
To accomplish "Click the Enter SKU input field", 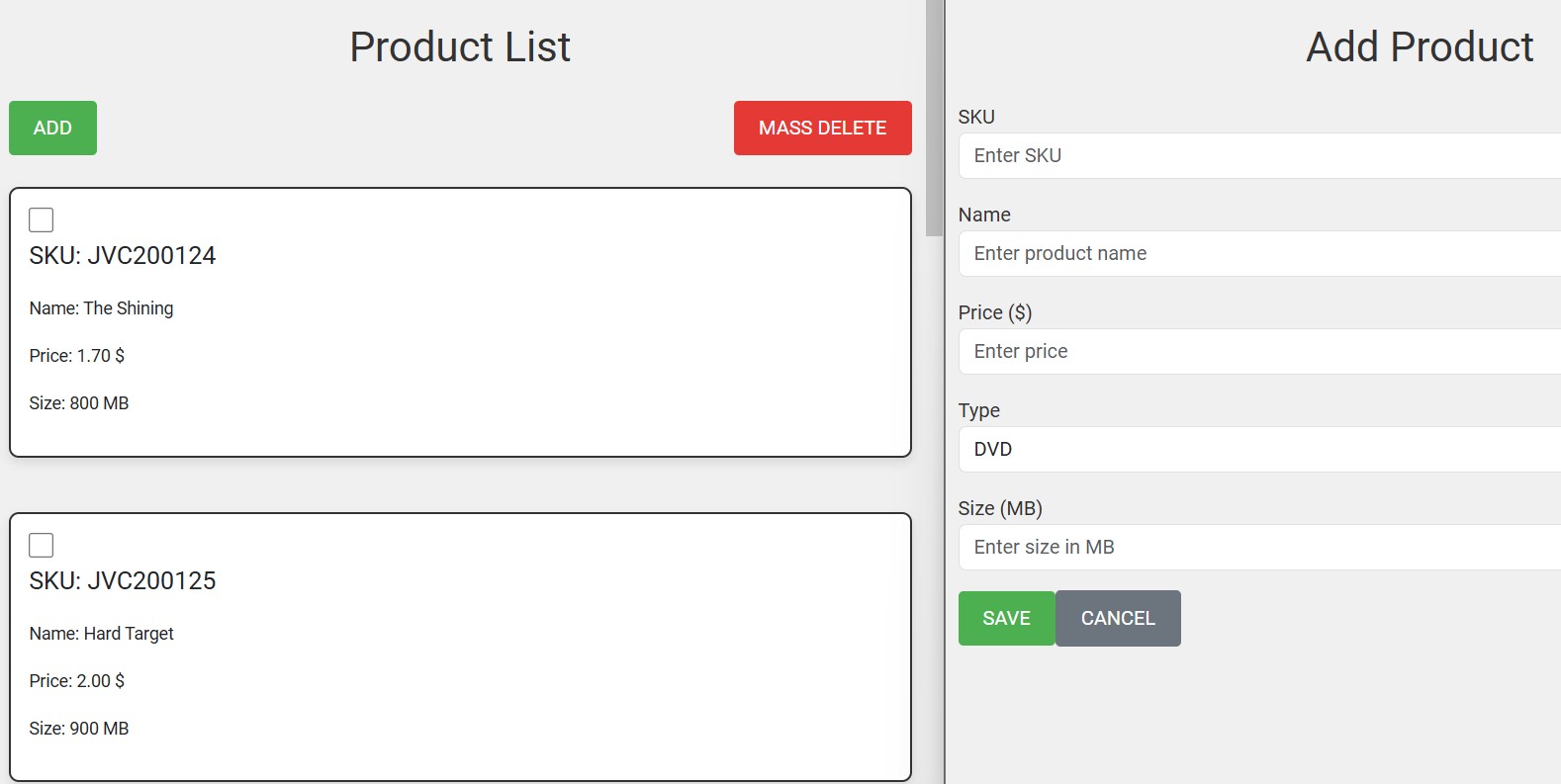I will (1256, 155).
